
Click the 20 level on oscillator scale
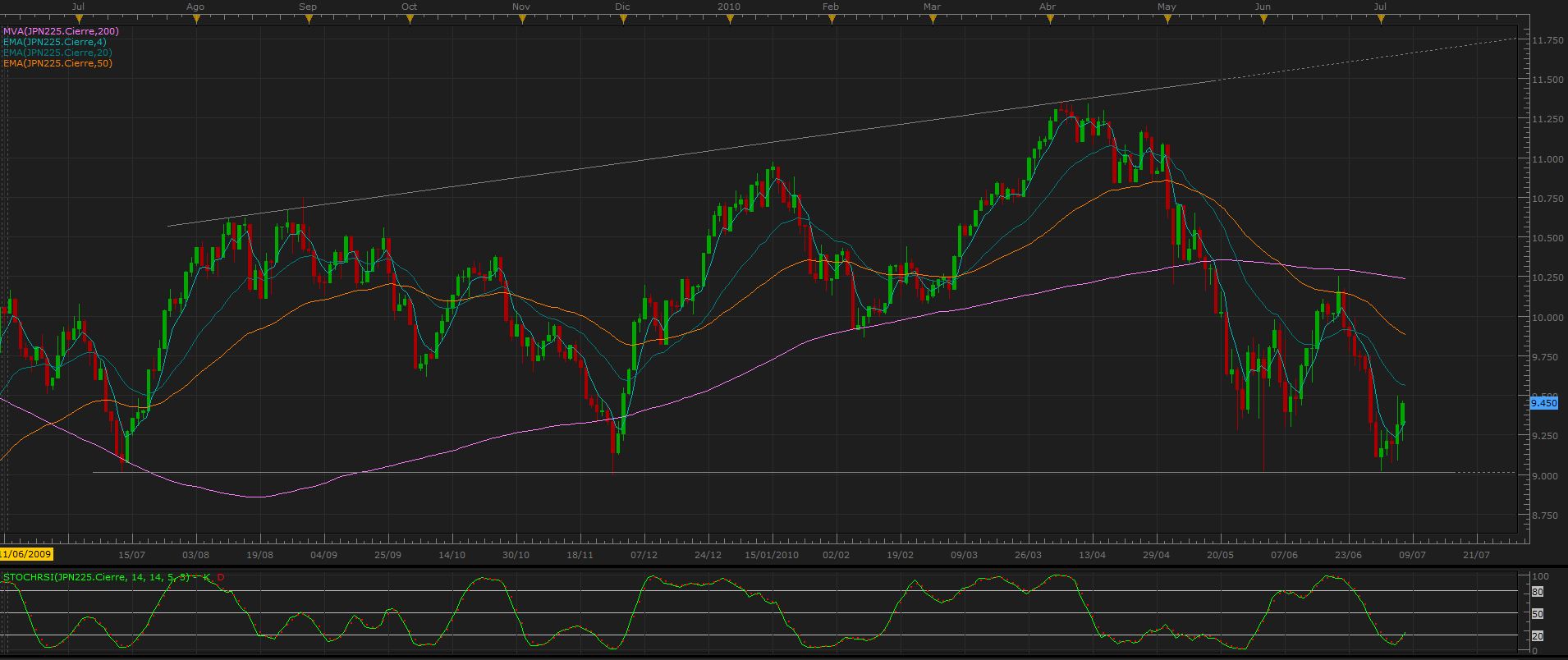tap(1538, 636)
